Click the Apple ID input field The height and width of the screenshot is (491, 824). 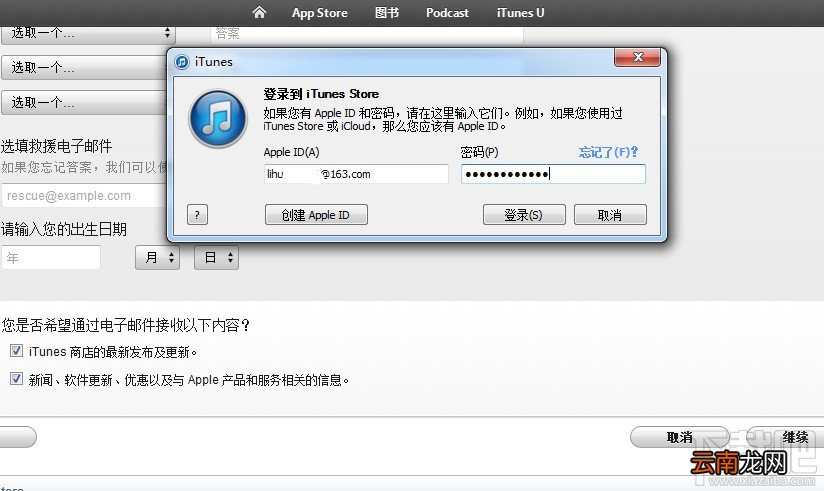[356, 174]
